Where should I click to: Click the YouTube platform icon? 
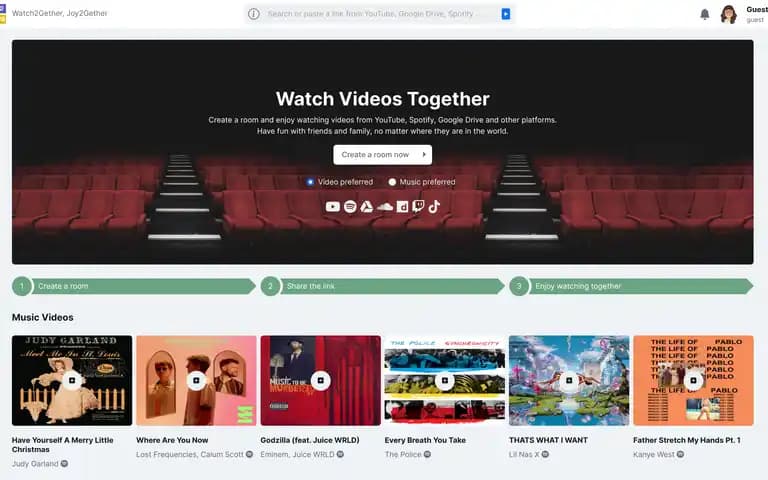point(333,207)
